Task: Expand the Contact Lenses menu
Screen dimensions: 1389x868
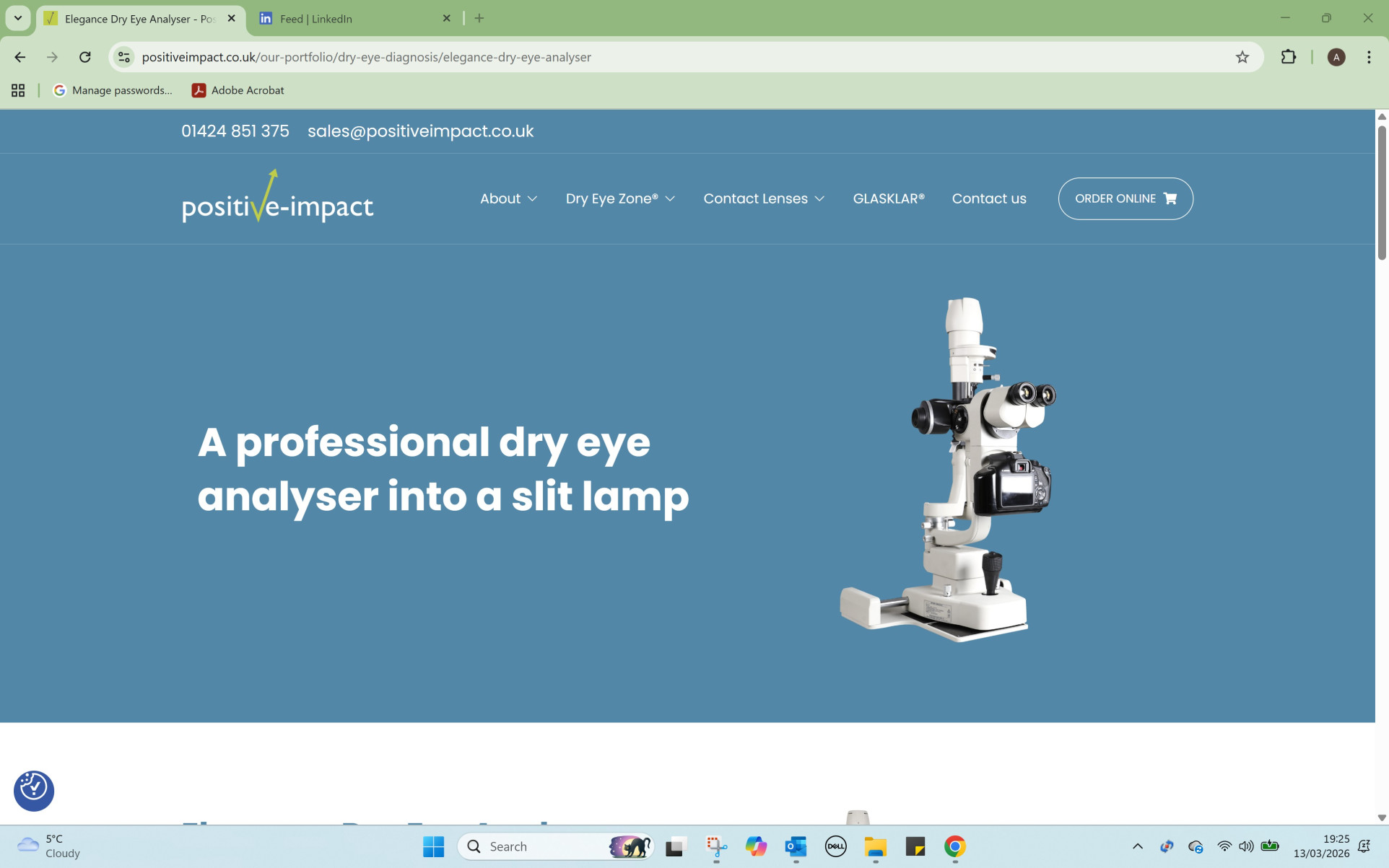Action: click(763, 198)
